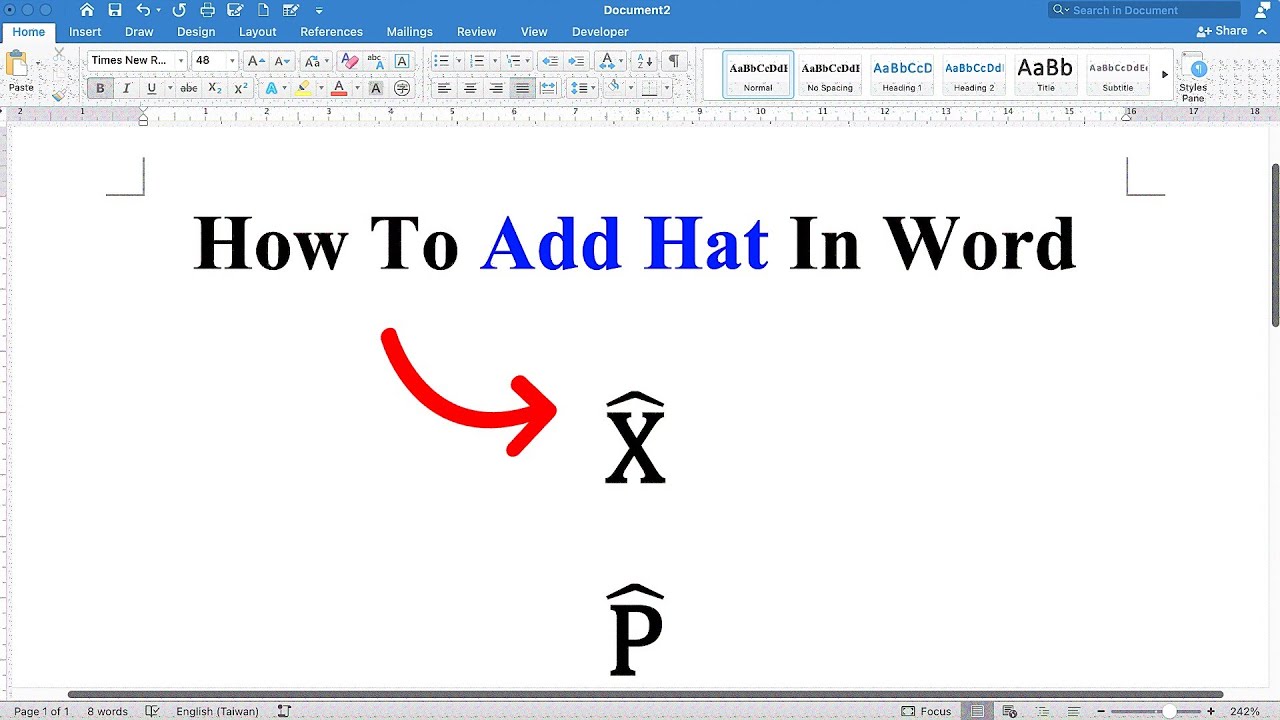Cut selection with the scissors icon
This screenshot has height=720, width=1280.
(x=59, y=53)
